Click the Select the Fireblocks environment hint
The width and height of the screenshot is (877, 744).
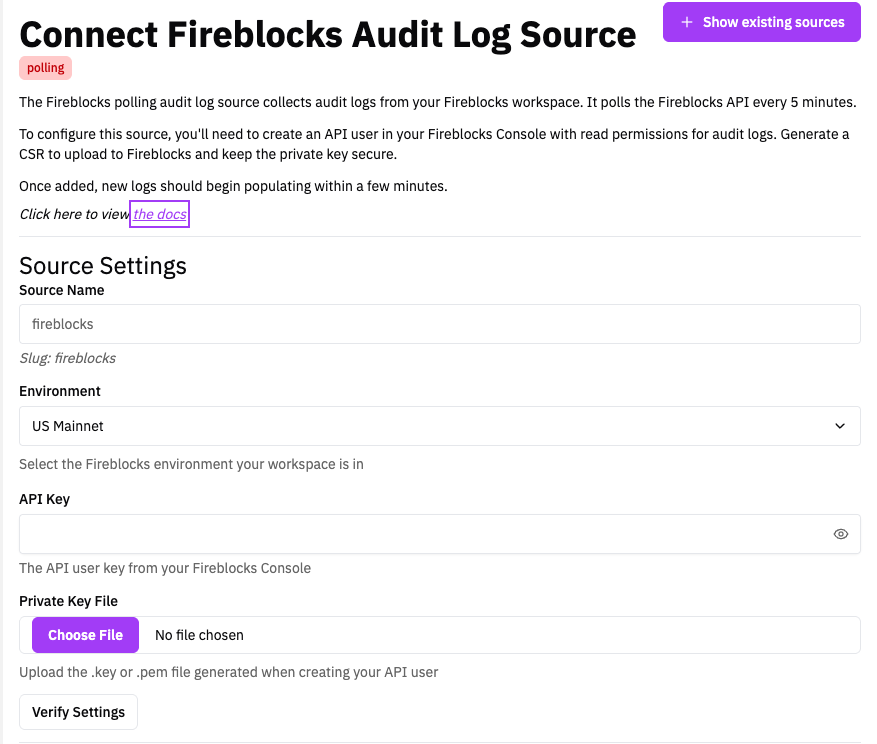click(x=191, y=464)
